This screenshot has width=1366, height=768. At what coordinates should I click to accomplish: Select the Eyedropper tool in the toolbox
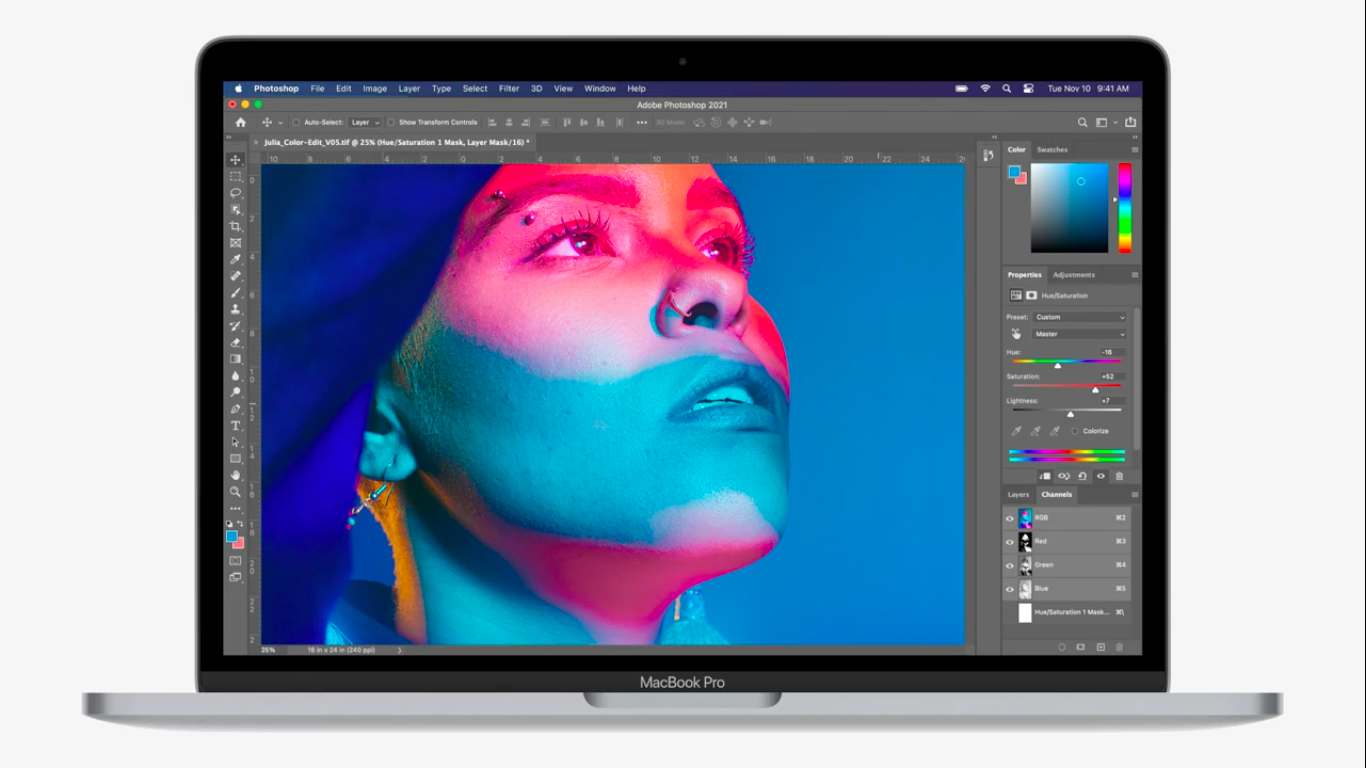236,259
